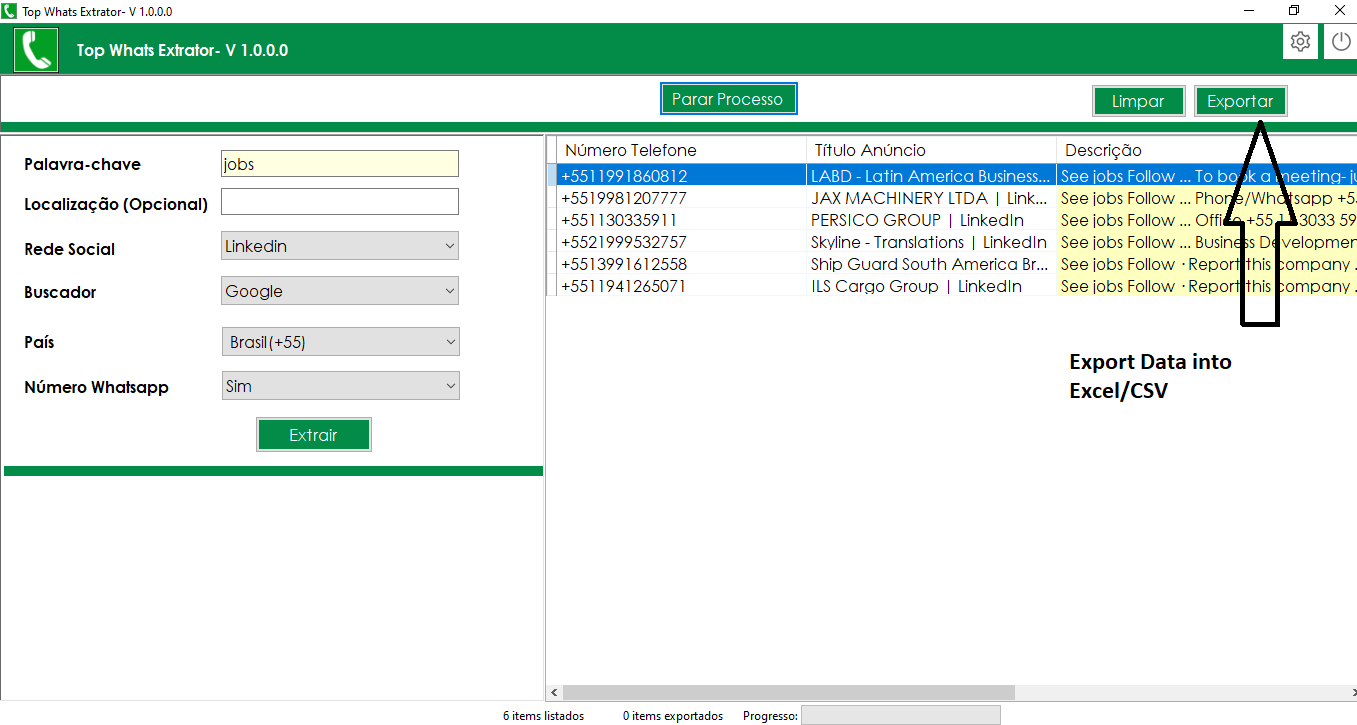Viewport: 1357px width, 725px height.
Task: Close the Top Whats Extrator window
Action: (1339, 10)
